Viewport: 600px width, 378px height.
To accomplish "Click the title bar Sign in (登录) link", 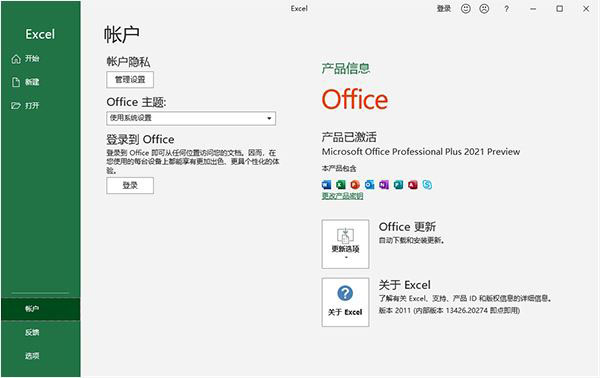I will pos(444,9).
